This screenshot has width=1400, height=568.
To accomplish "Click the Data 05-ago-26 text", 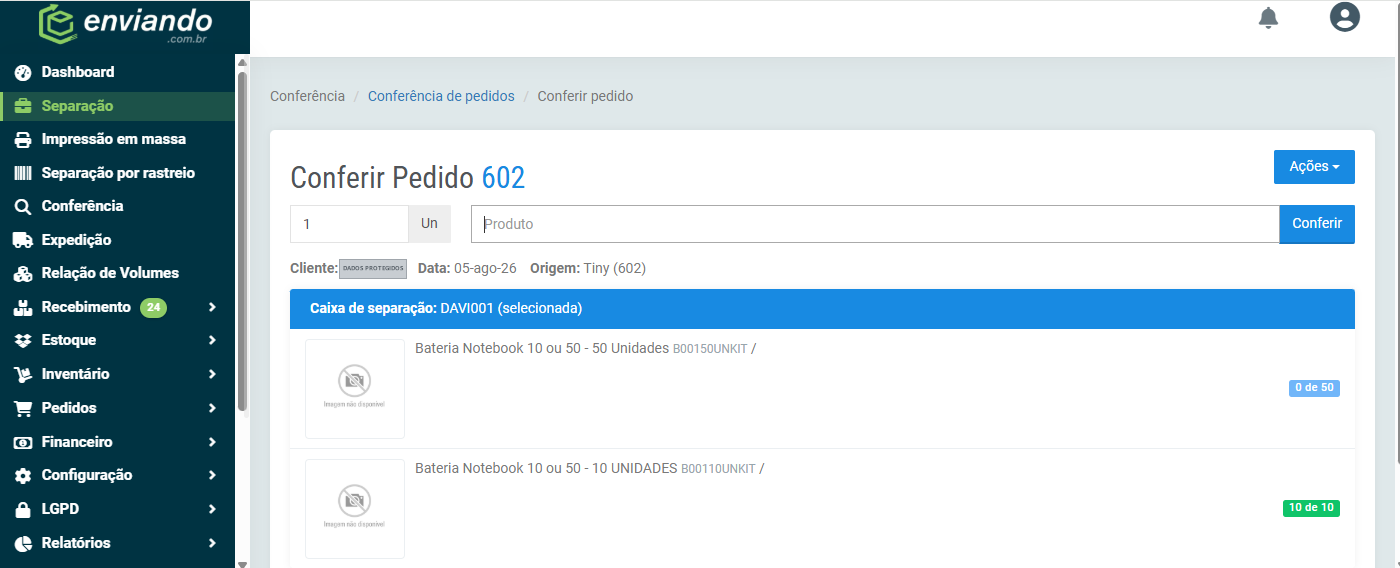I will tap(467, 268).
